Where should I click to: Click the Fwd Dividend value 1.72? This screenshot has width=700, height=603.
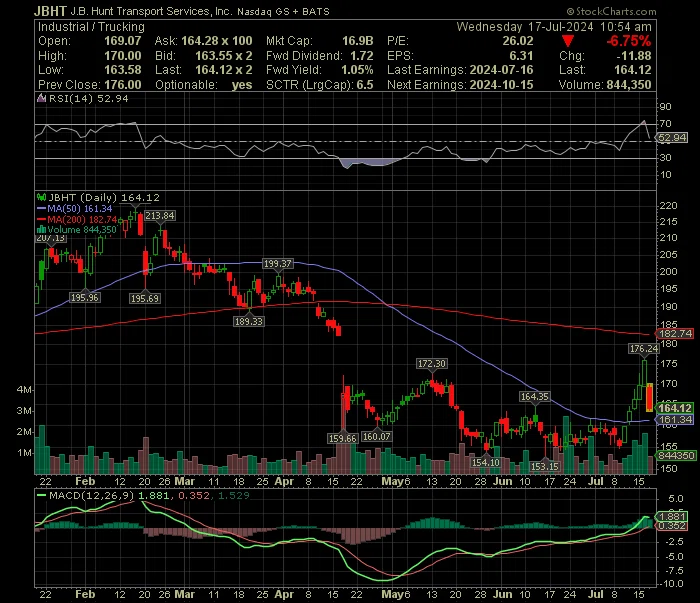pyautogui.click(x=362, y=56)
